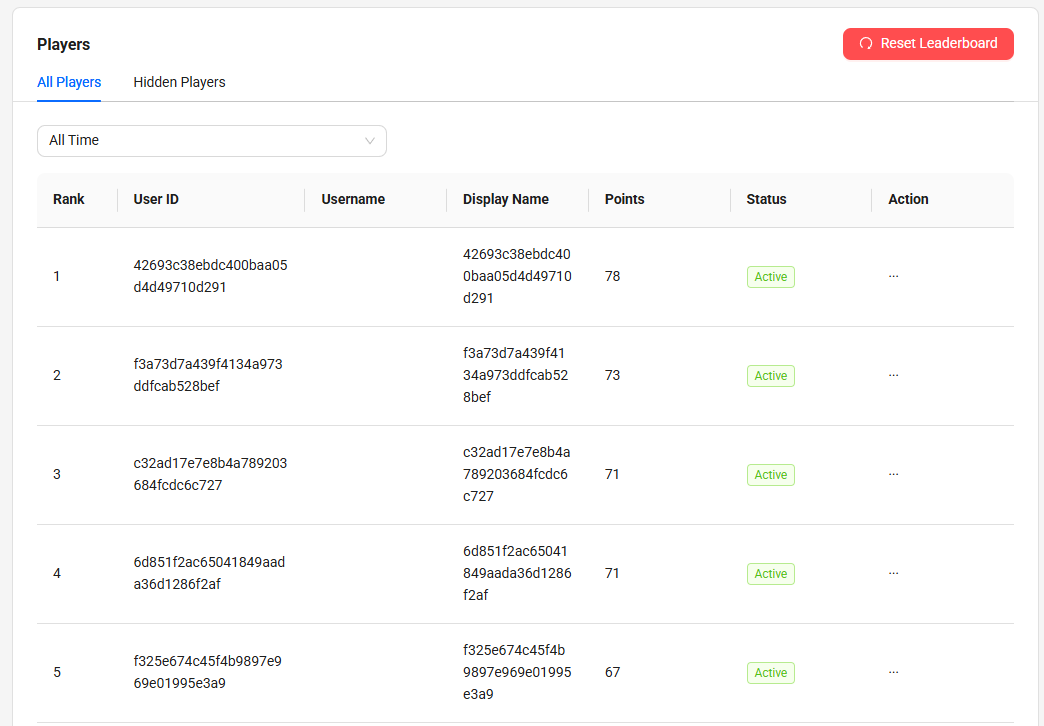Viewport: 1044px width, 726px height.
Task: Open the All Time period dropdown
Action: [x=212, y=141]
